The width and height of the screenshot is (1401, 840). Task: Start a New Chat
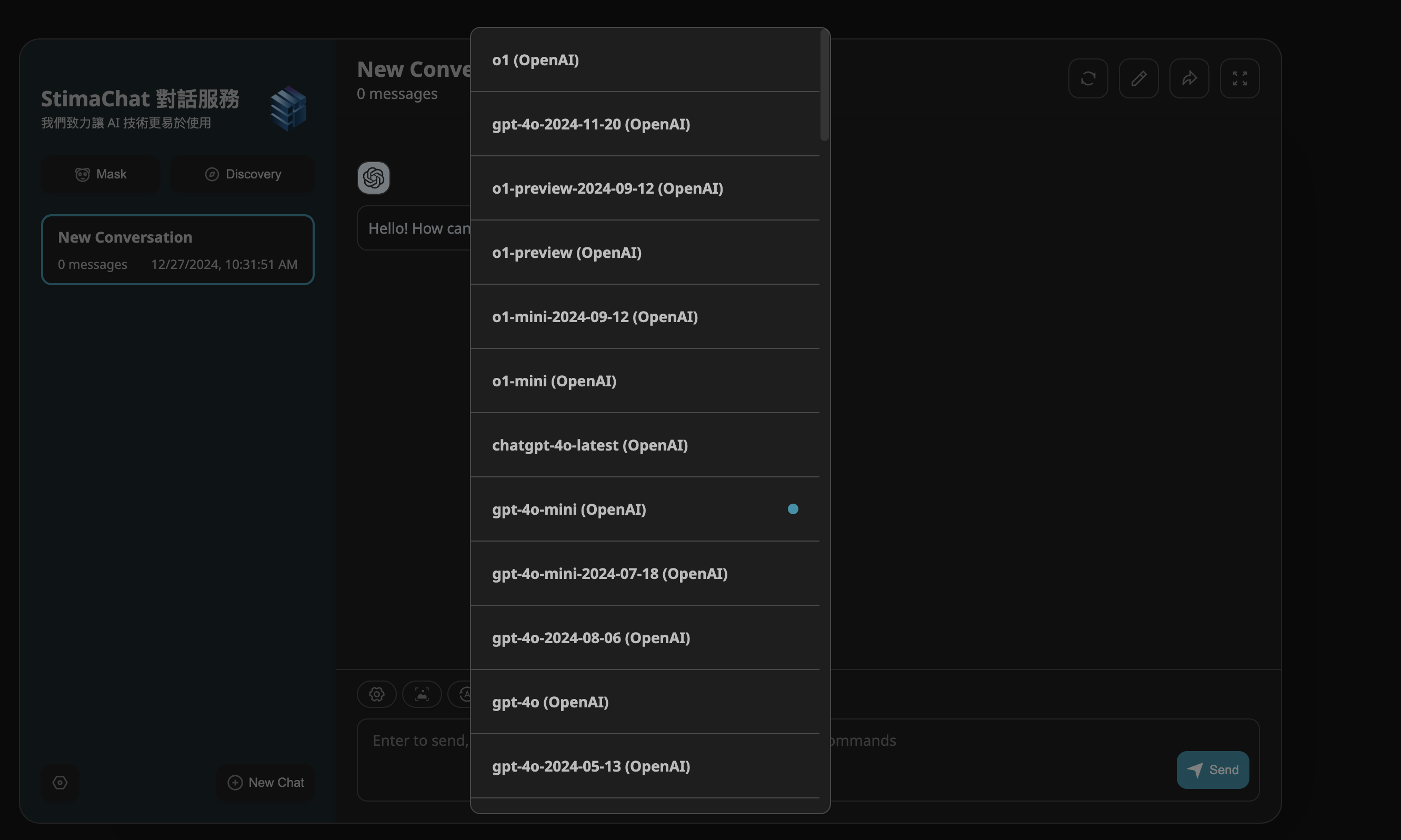tap(266, 782)
